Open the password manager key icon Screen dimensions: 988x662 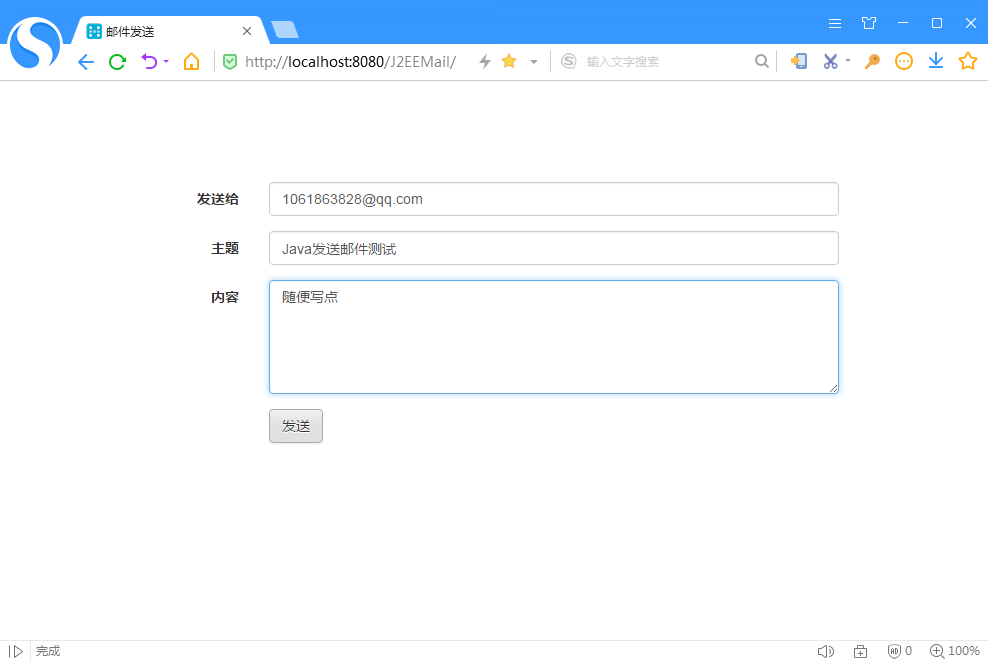pos(871,61)
